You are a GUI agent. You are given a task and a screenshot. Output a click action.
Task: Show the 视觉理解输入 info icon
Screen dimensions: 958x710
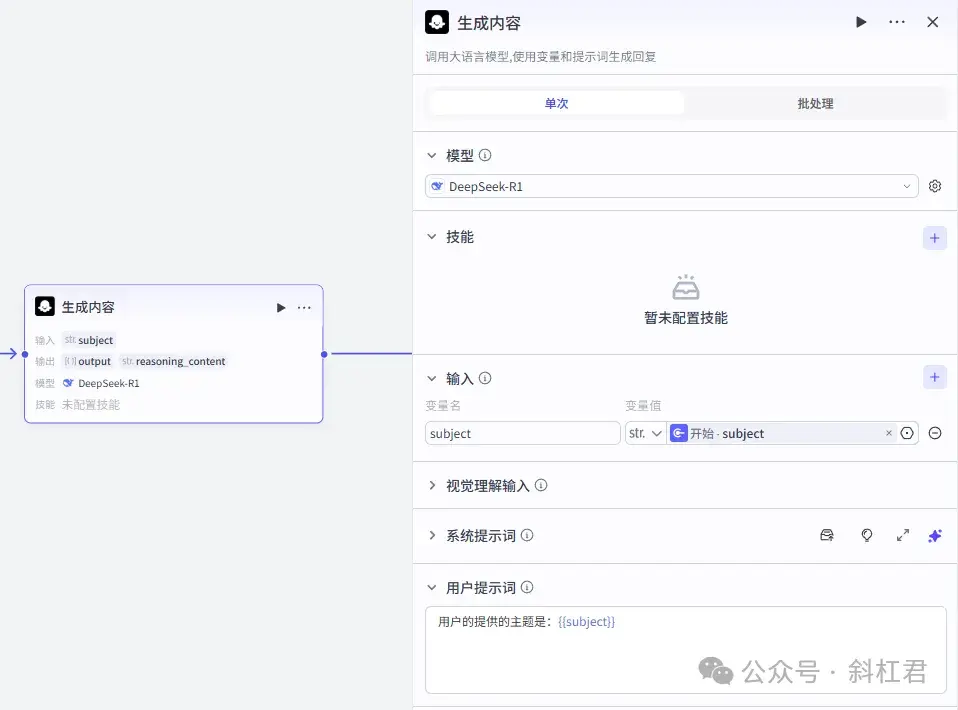pos(541,485)
